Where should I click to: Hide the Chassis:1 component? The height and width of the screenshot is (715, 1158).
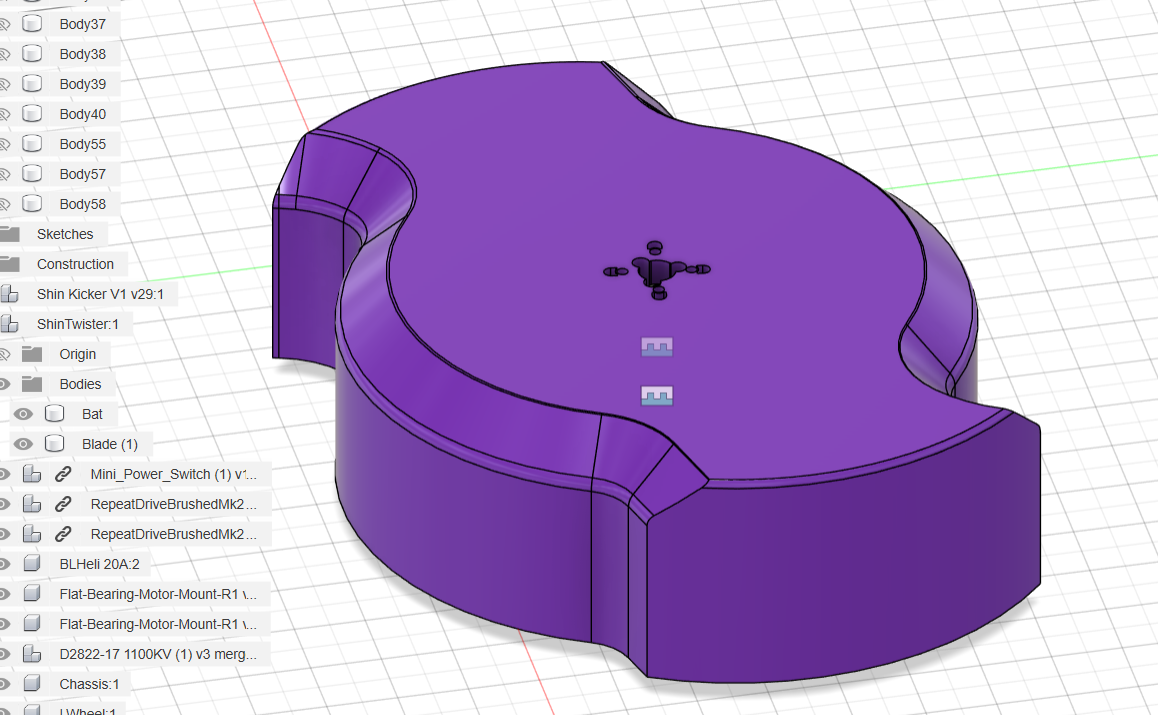(4, 684)
